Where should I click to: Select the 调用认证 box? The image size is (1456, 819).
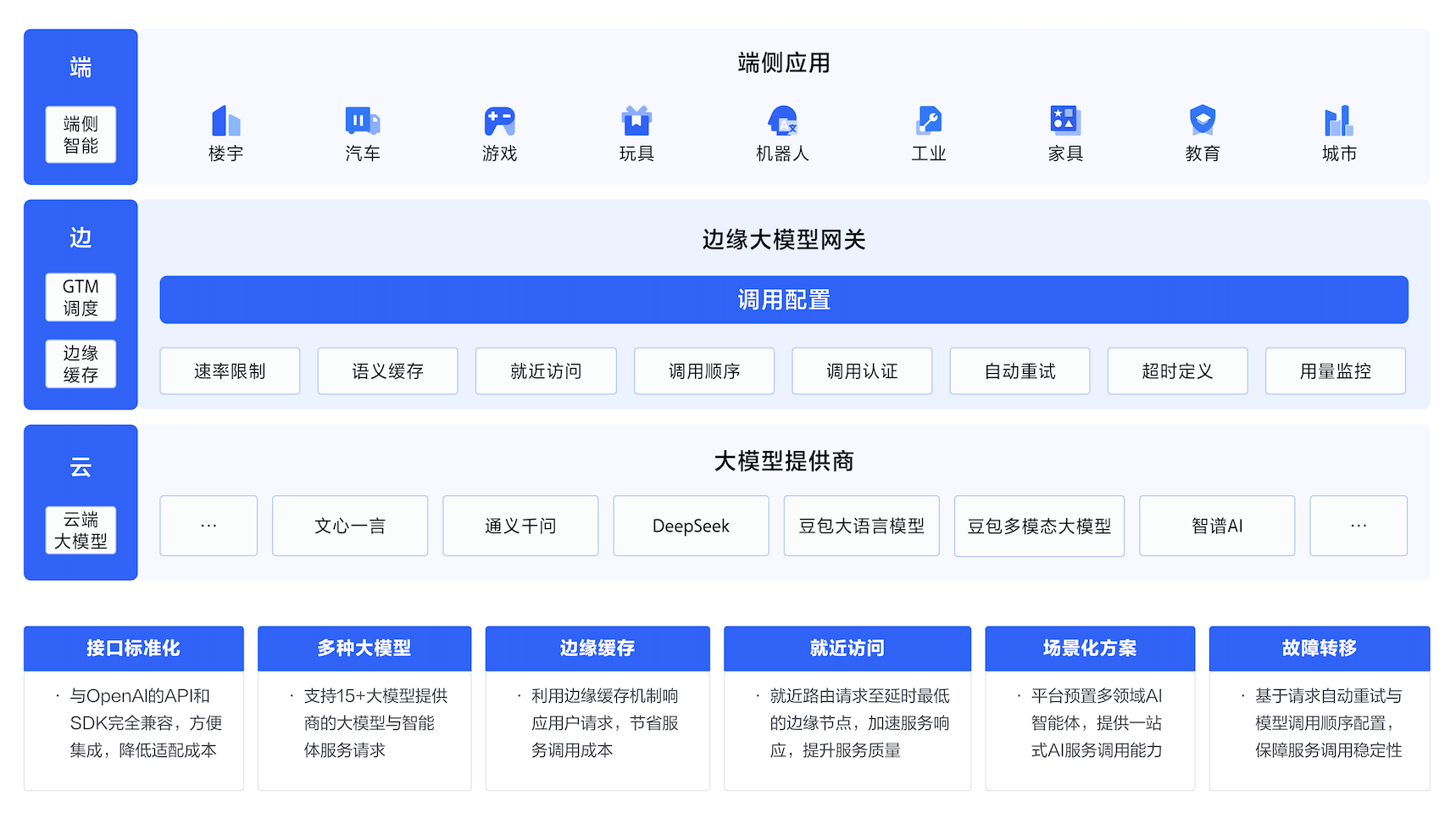pos(862,371)
